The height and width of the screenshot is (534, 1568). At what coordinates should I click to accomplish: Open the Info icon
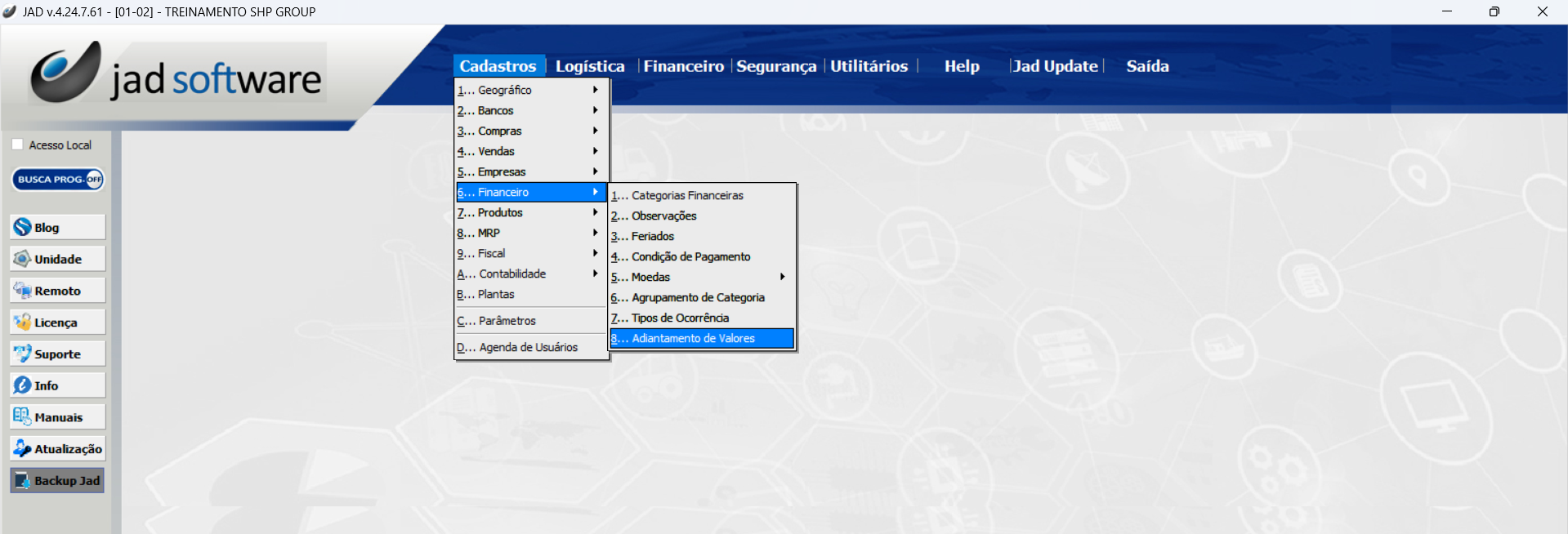[x=57, y=385]
